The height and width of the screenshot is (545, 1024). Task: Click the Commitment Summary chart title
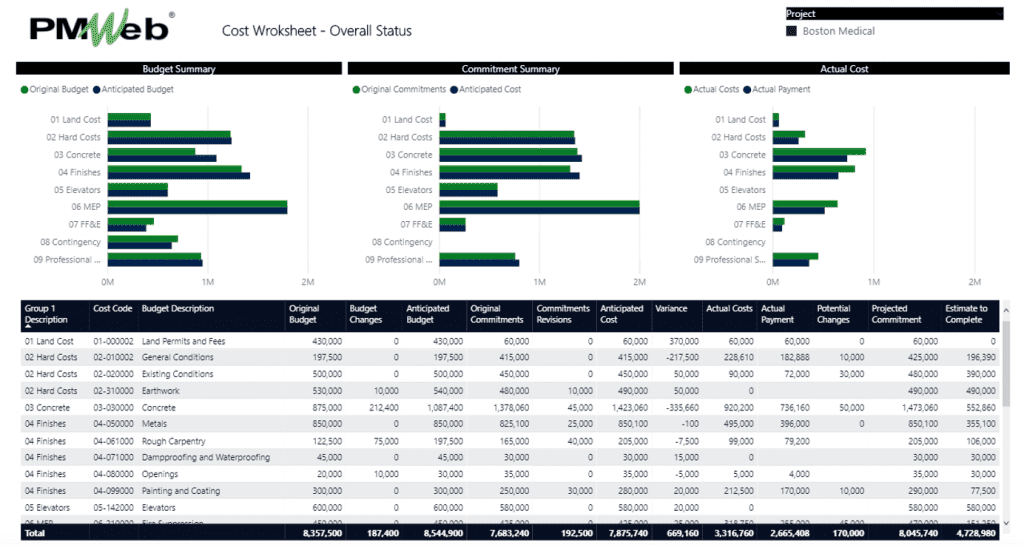(511, 69)
